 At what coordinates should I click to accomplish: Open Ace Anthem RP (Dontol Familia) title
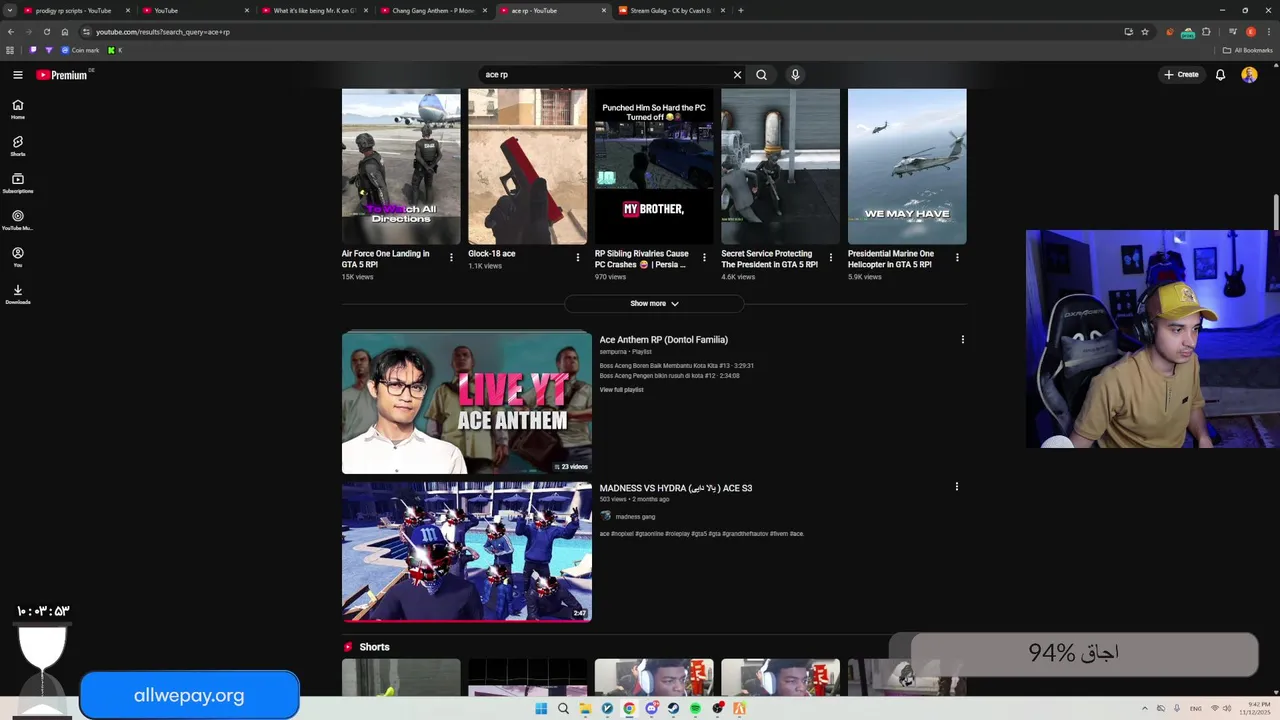coord(664,340)
